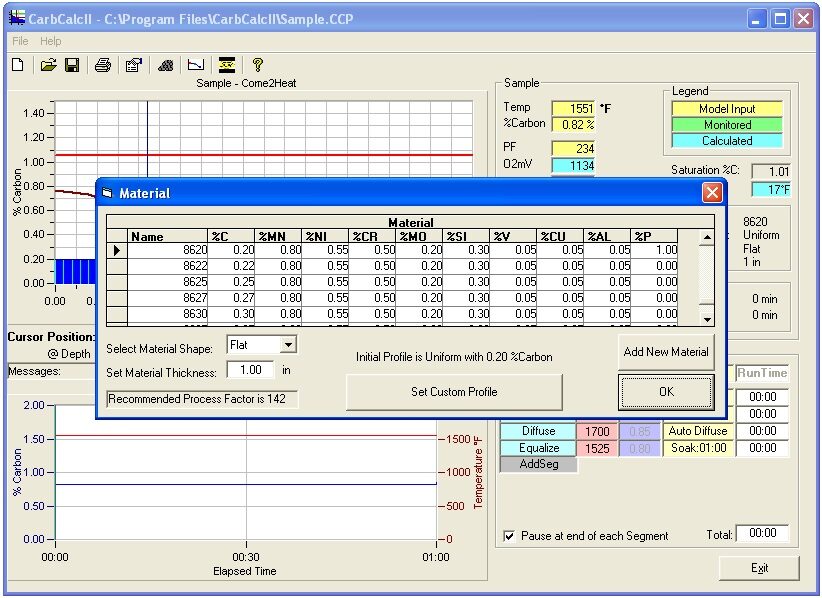Image resolution: width=822 pixels, height=598 pixels.
Task: Click the Total time field 00:00
Action: point(762,533)
